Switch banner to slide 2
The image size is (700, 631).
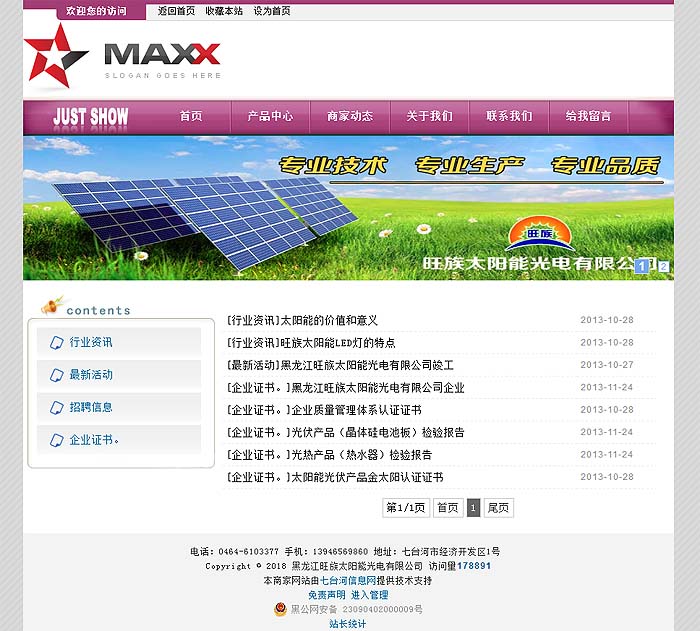pos(663,266)
